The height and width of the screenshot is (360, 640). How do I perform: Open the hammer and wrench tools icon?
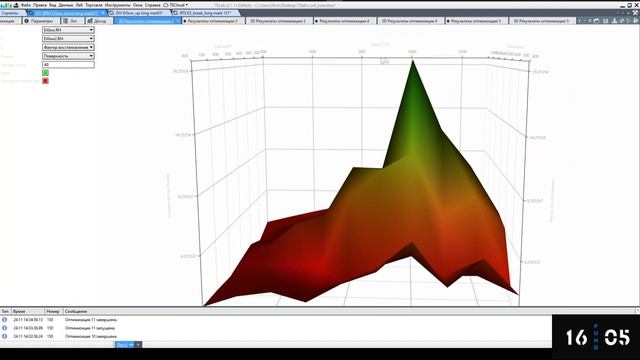[636, 13]
